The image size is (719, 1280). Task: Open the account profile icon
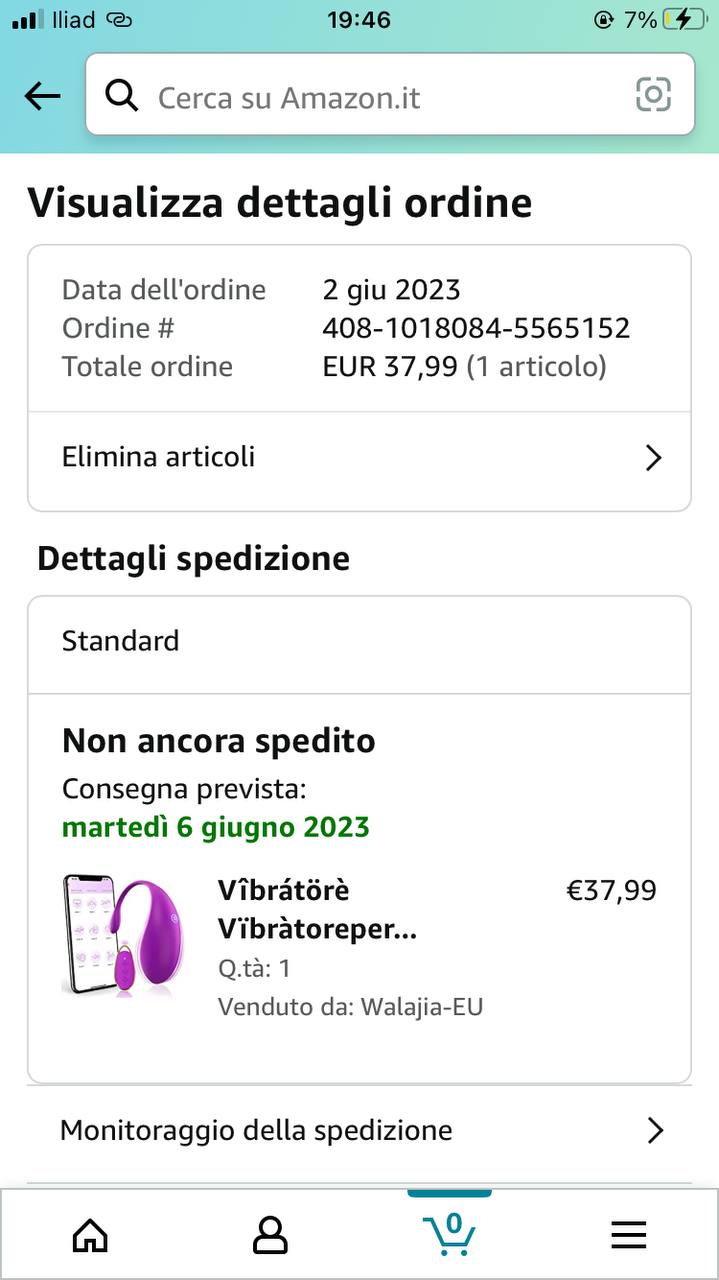pyautogui.click(x=270, y=1236)
